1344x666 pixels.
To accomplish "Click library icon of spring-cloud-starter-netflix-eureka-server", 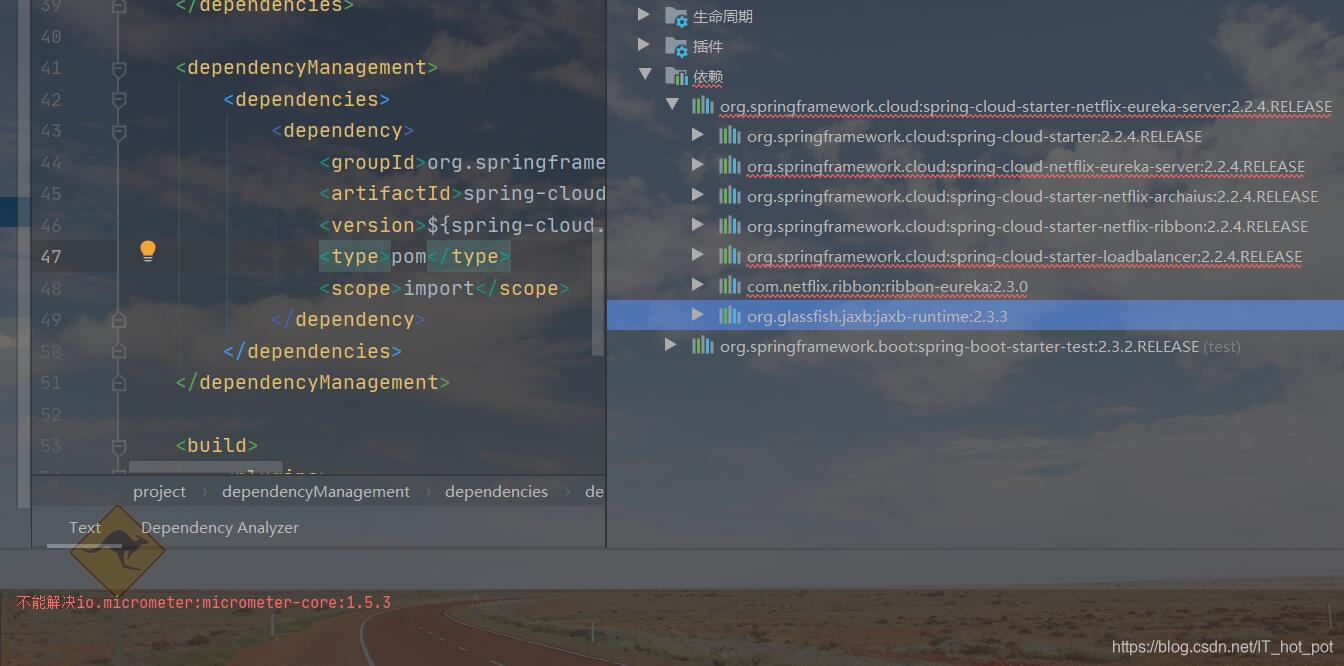I will coord(703,106).
